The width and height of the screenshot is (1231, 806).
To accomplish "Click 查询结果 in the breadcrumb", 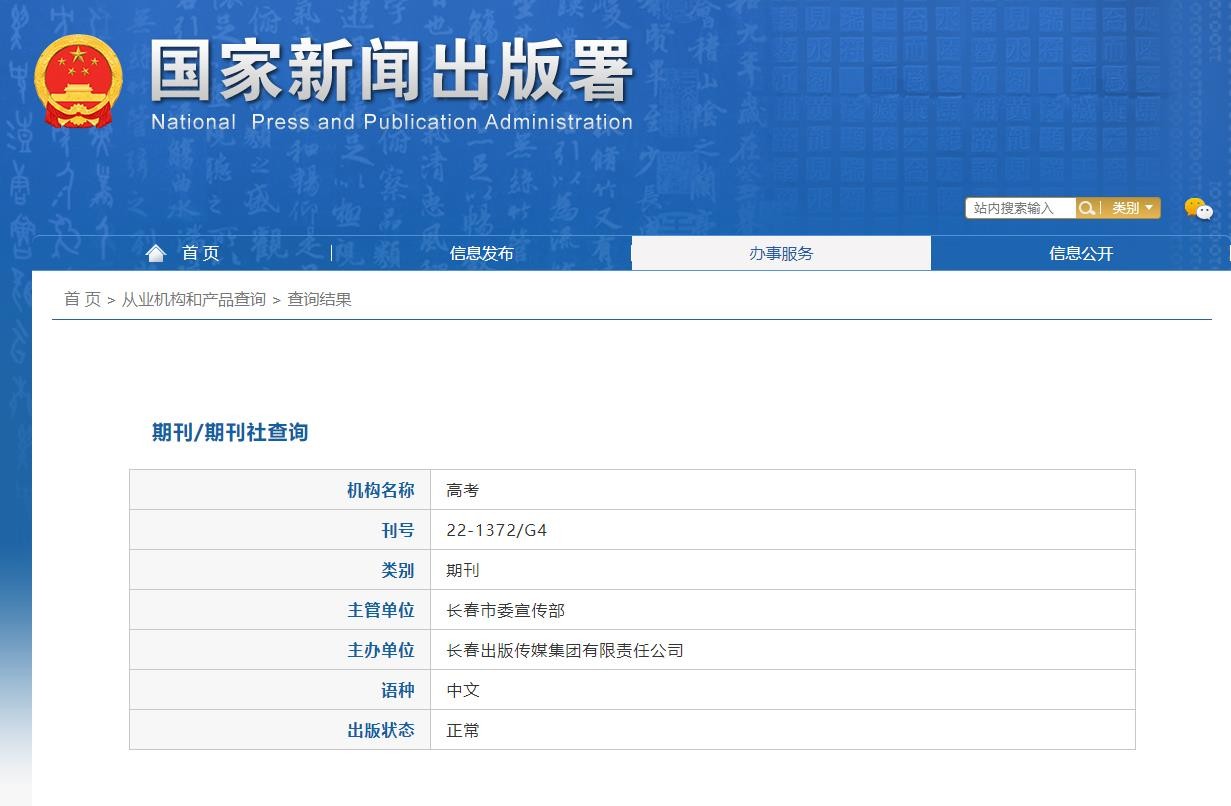I will (319, 299).
